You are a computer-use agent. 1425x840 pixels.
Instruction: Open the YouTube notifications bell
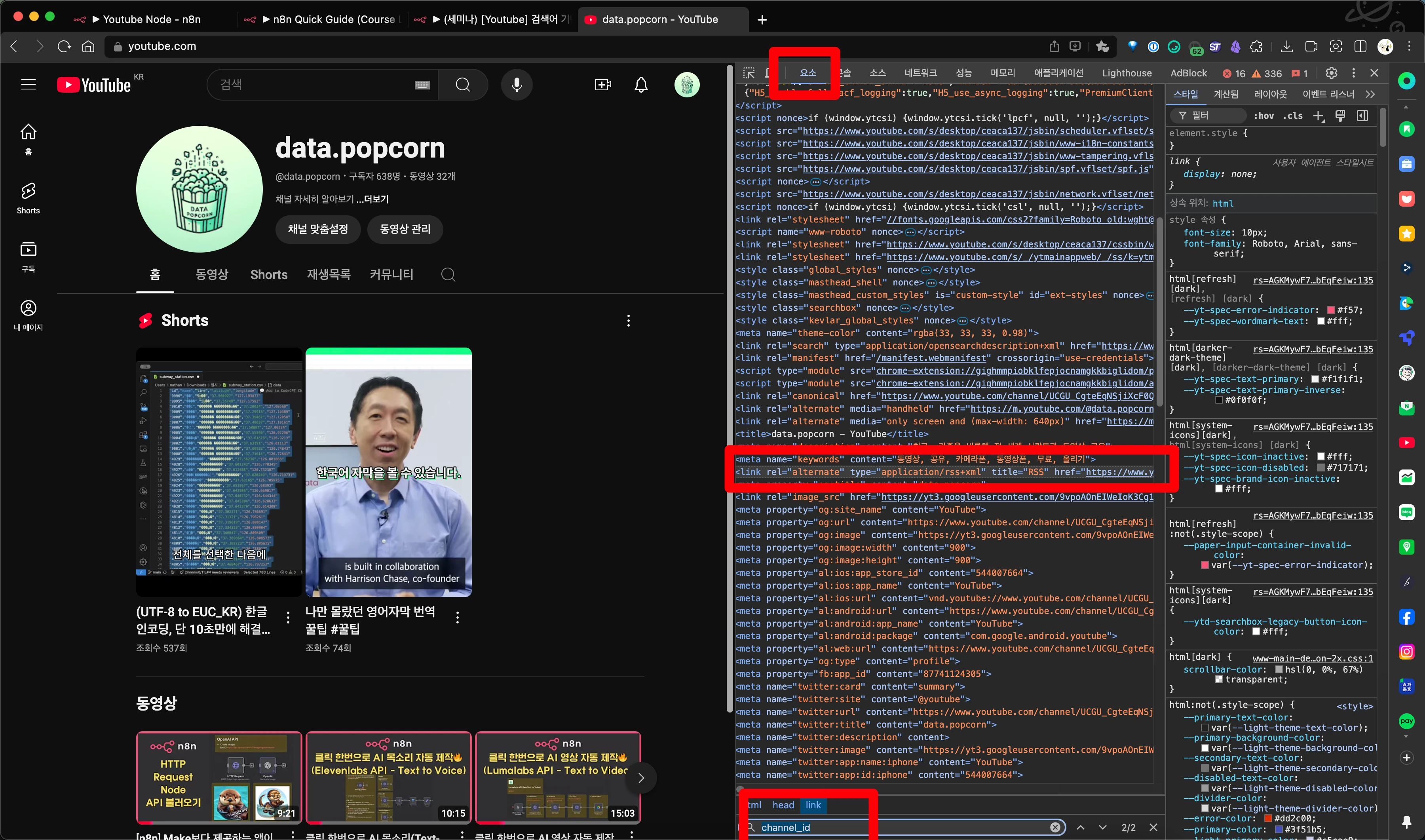641,85
